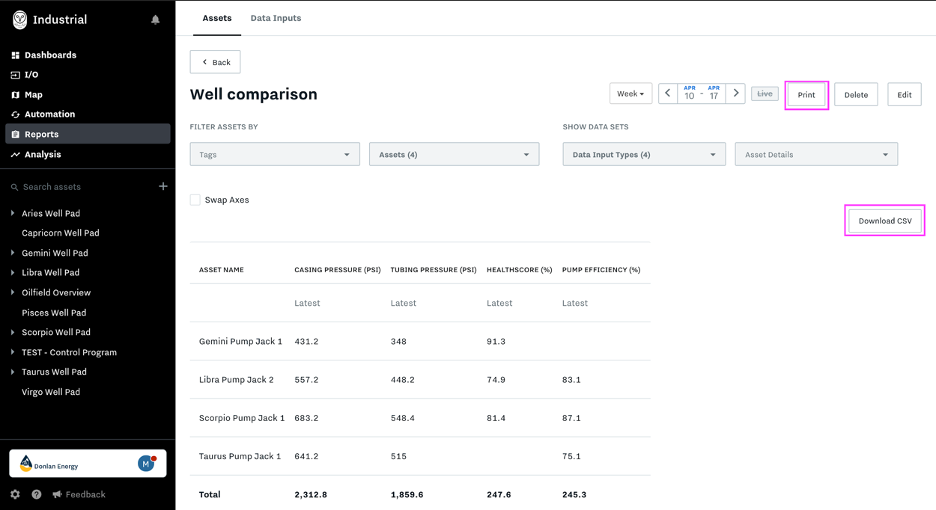Viewport: 936px width, 510px height.
Task: Open settings gear icon
Action: coord(15,494)
